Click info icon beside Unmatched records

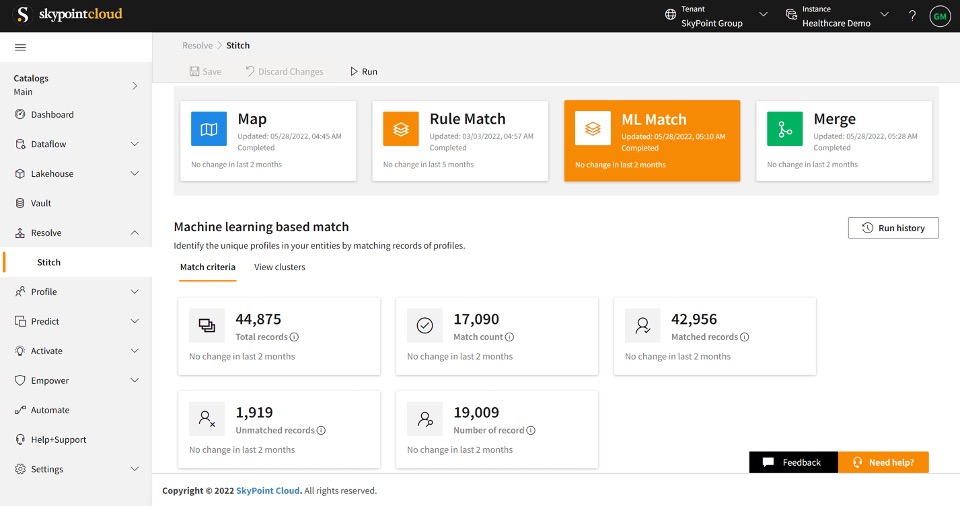click(321, 430)
